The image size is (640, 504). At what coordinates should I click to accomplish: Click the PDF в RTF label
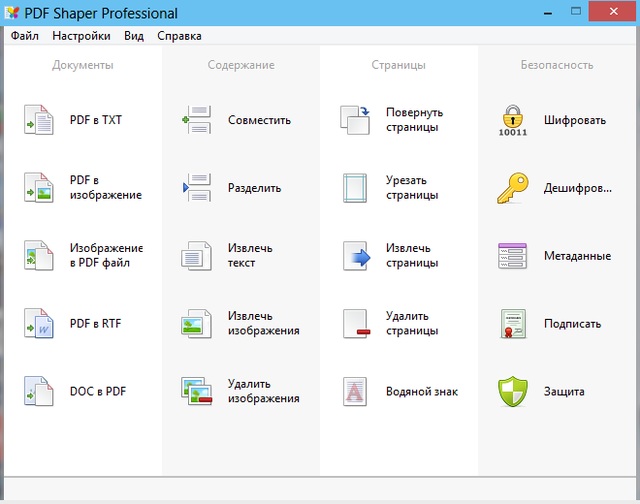coord(96,324)
